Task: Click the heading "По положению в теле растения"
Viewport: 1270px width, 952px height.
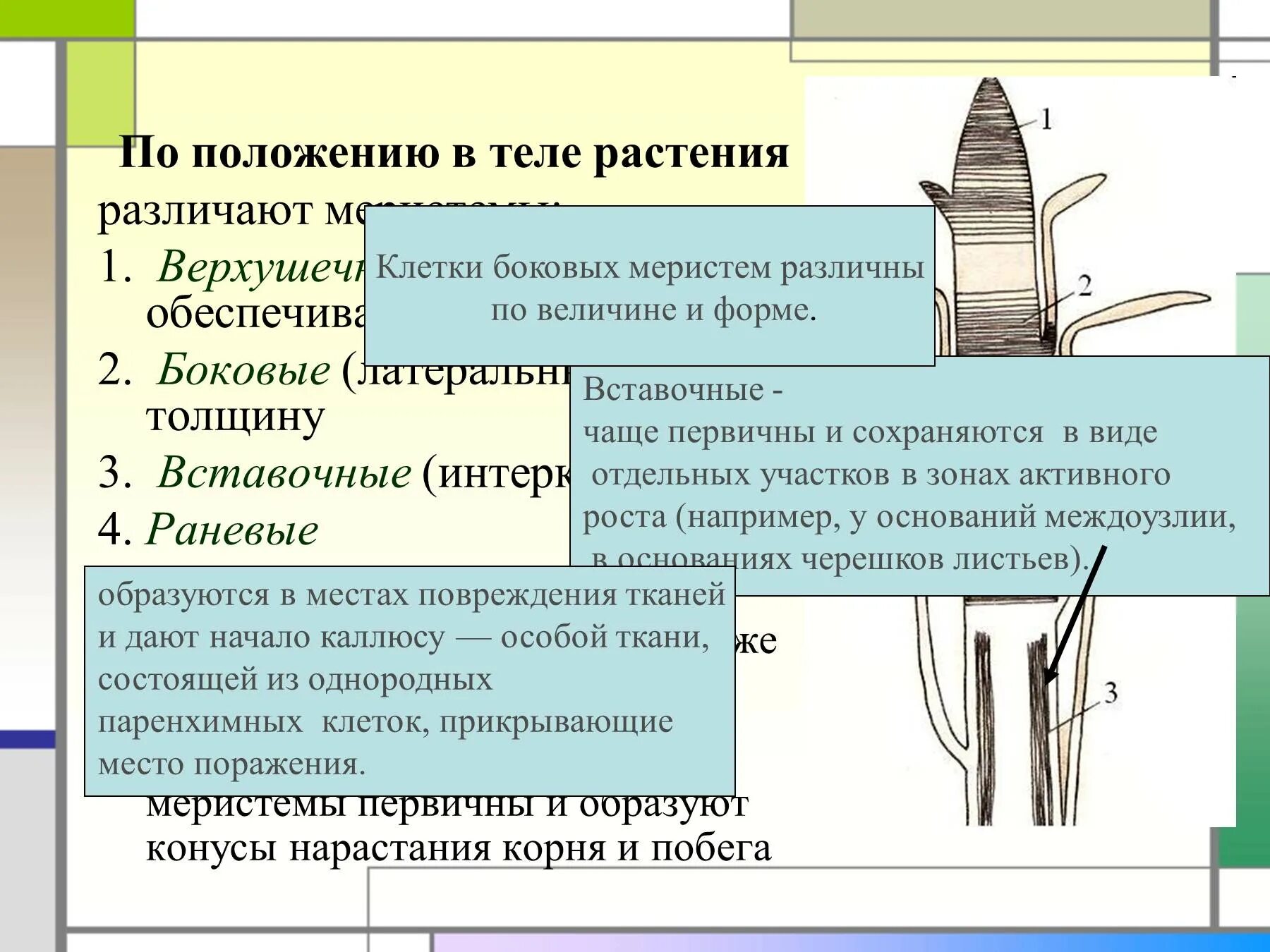Action: 454,153
